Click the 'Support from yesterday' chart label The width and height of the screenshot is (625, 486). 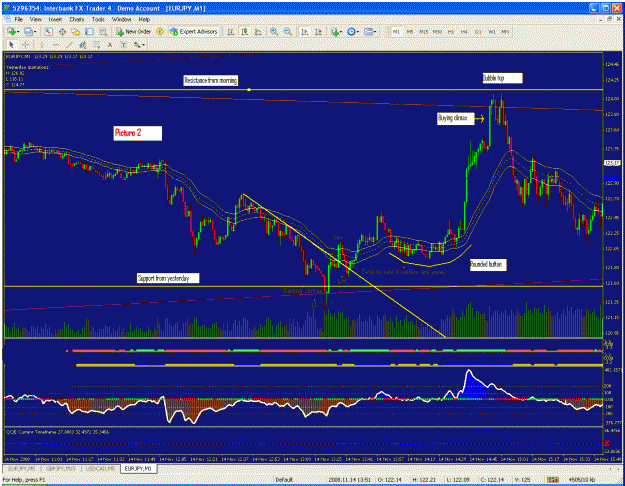pos(168,278)
